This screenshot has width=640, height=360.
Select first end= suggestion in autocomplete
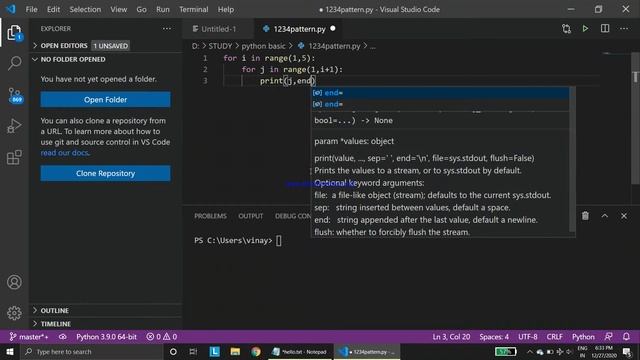[x=441, y=93]
